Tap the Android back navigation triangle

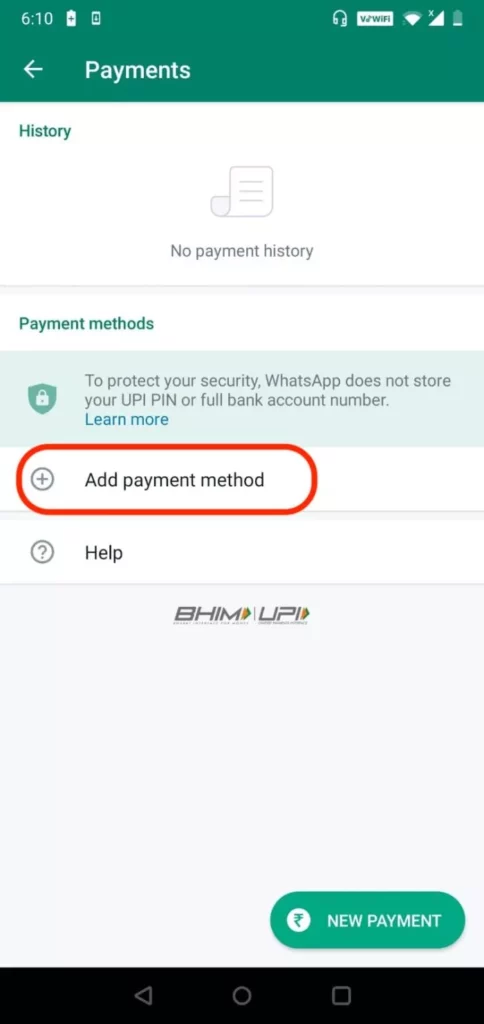coord(142,995)
